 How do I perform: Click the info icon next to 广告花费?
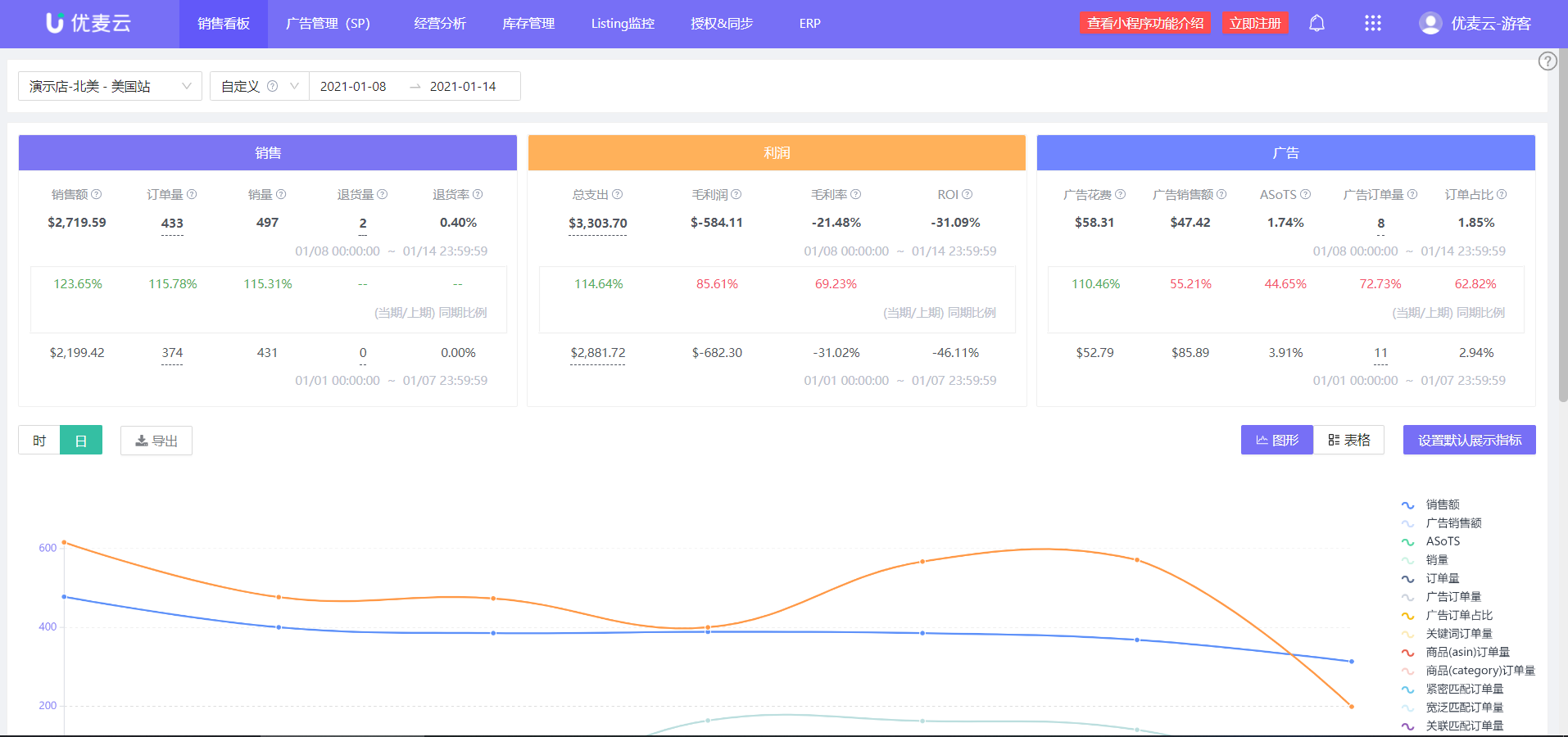1120,194
